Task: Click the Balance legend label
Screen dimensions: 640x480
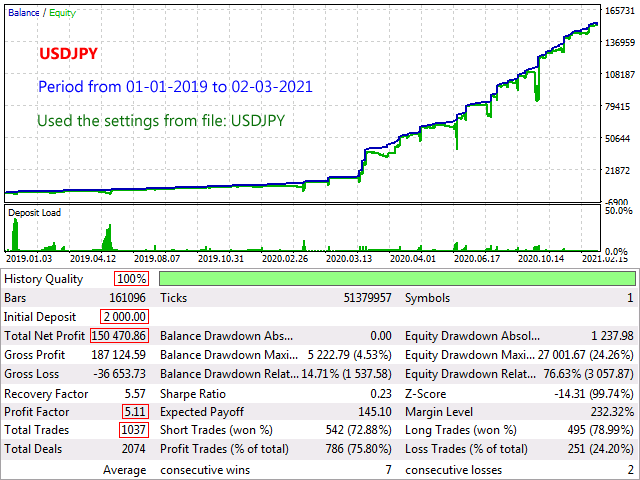Action: (24, 12)
